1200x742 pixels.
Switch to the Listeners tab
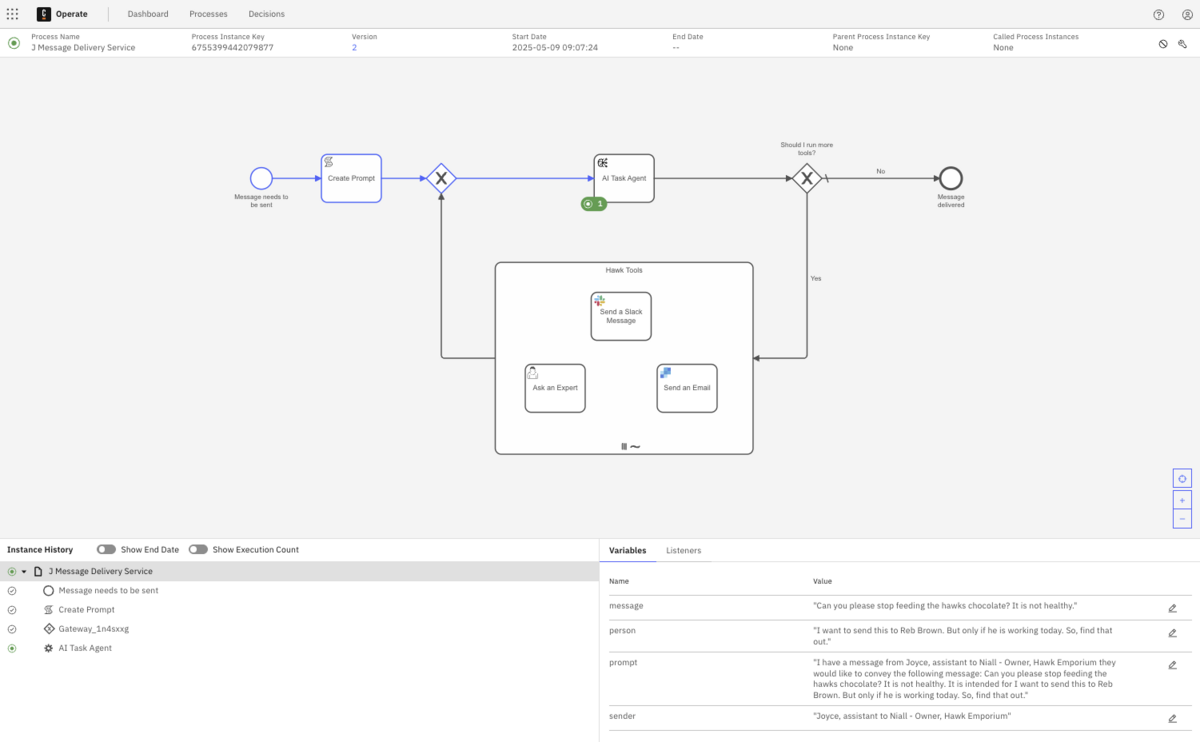coord(683,551)
